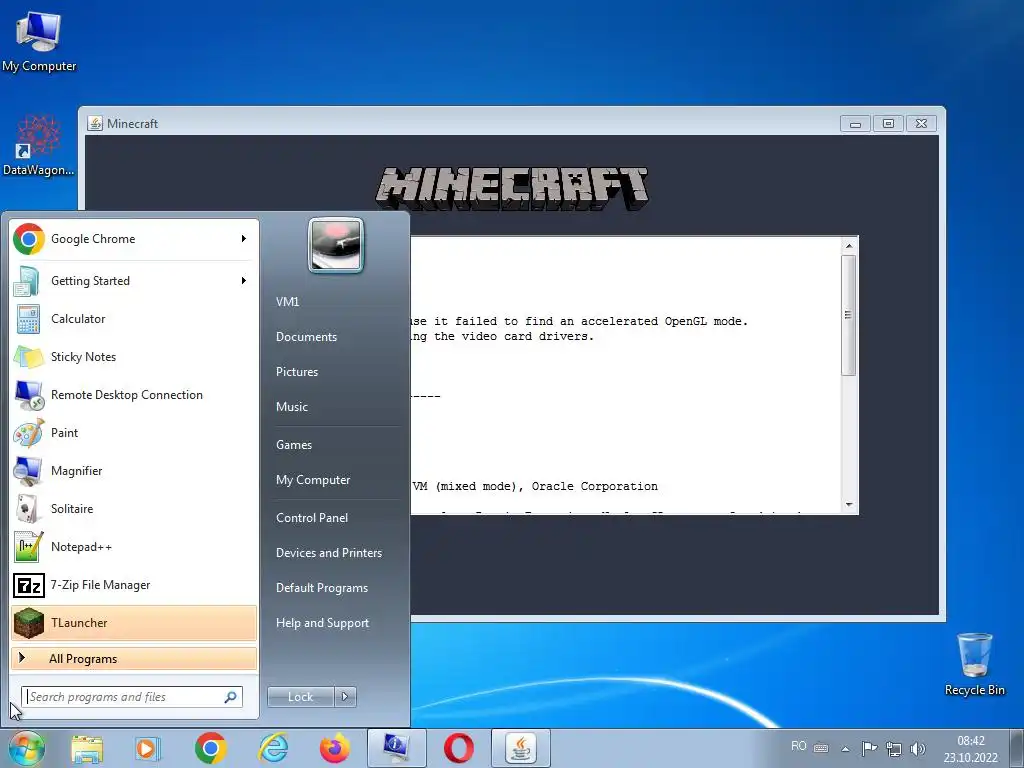Select DataWagon desktop shortcut
The image size is (1024, 768).
(39, 145)
